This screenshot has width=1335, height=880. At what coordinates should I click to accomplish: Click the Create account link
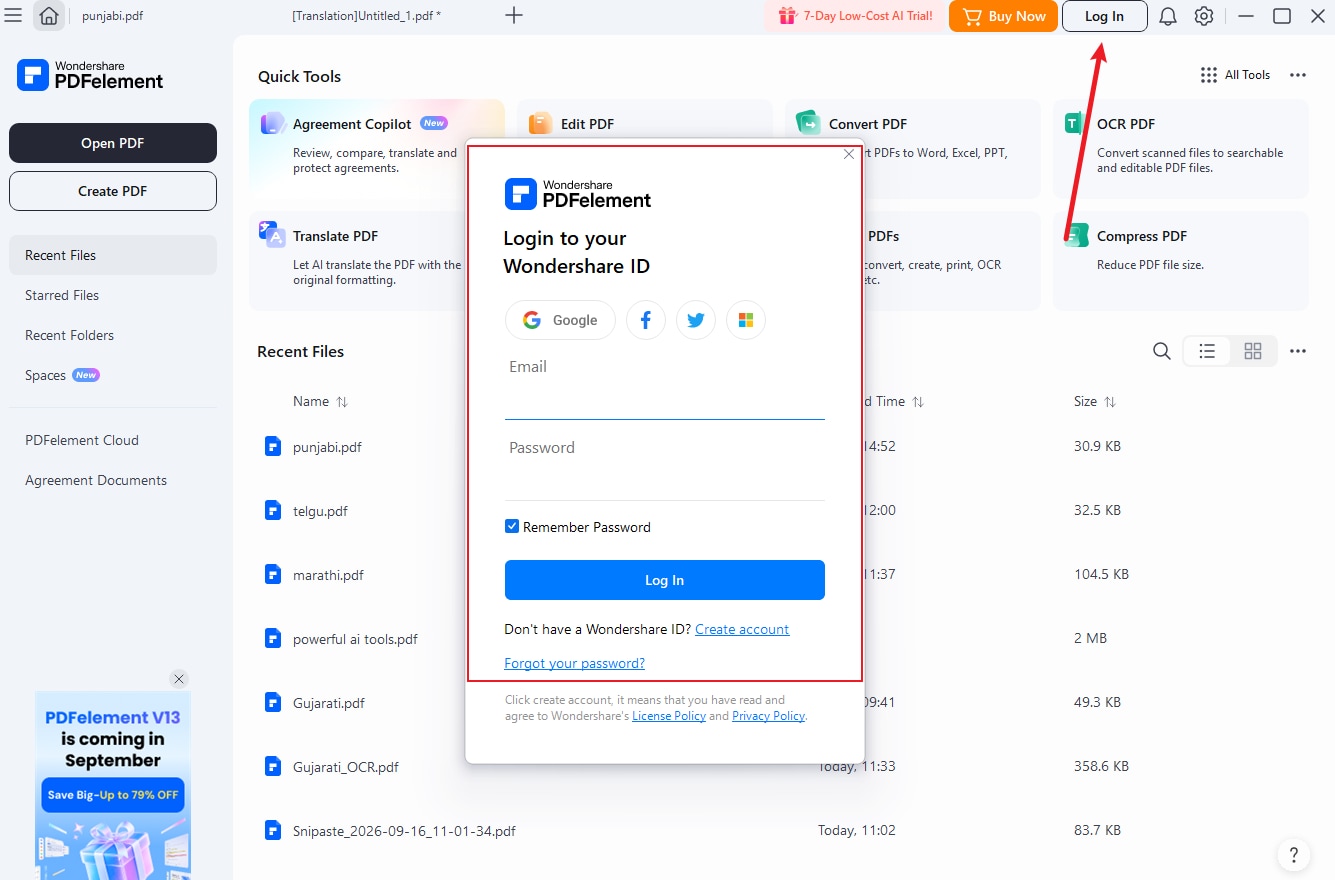coord(742,629)
